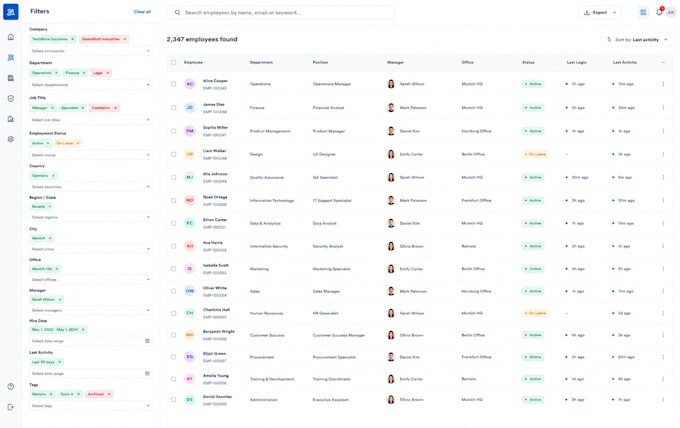The image size is (680, 428).
Task: Click the Clear all filters link
Action: coord(142,12)
